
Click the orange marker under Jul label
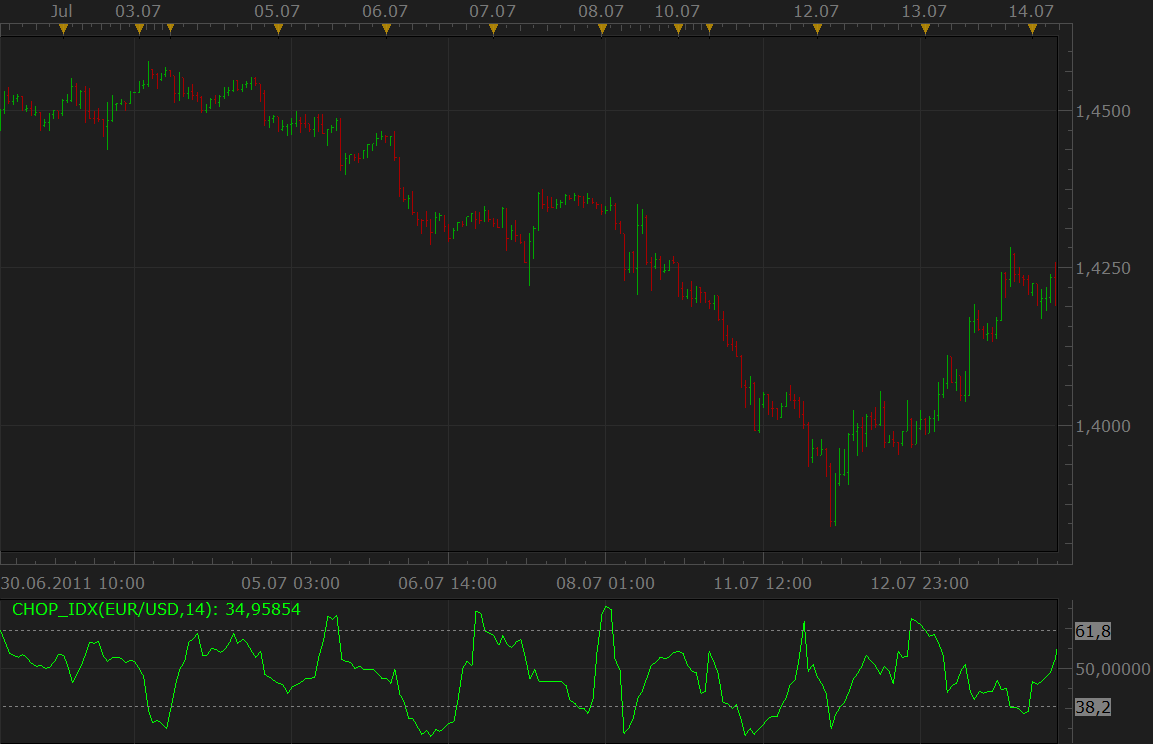tap(63, 29)
